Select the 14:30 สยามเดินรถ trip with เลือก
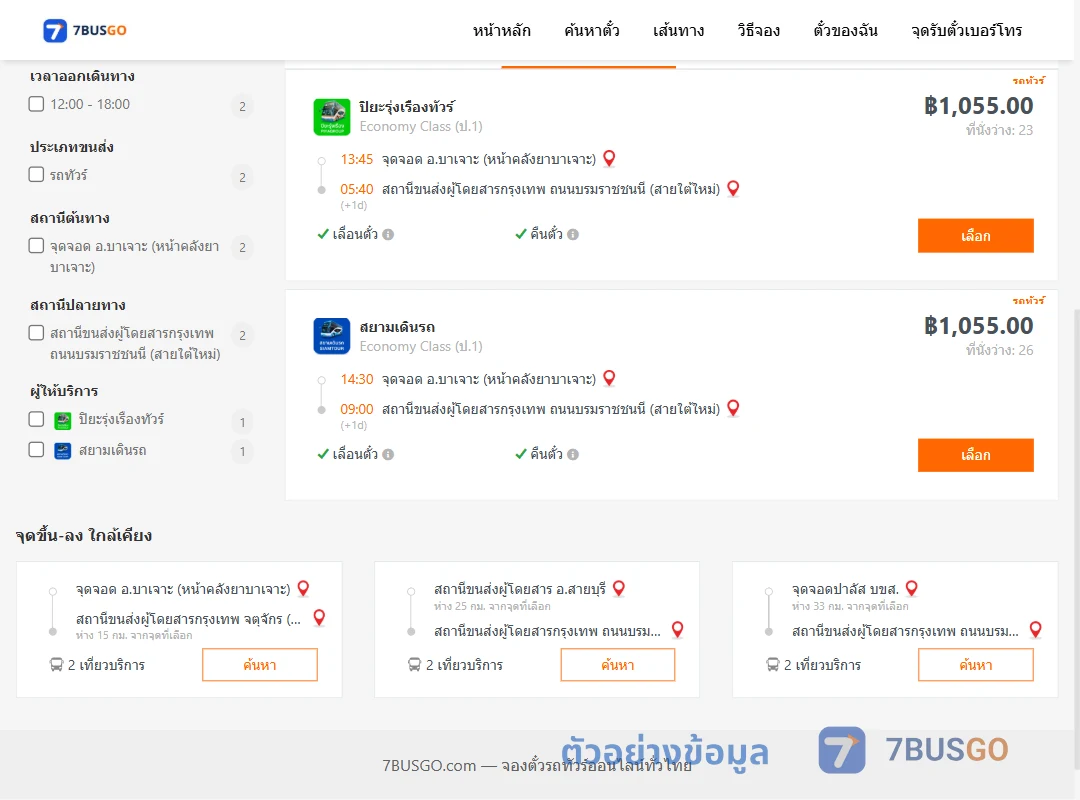The width and height of the screenshot is (1080, 800). 975,455
